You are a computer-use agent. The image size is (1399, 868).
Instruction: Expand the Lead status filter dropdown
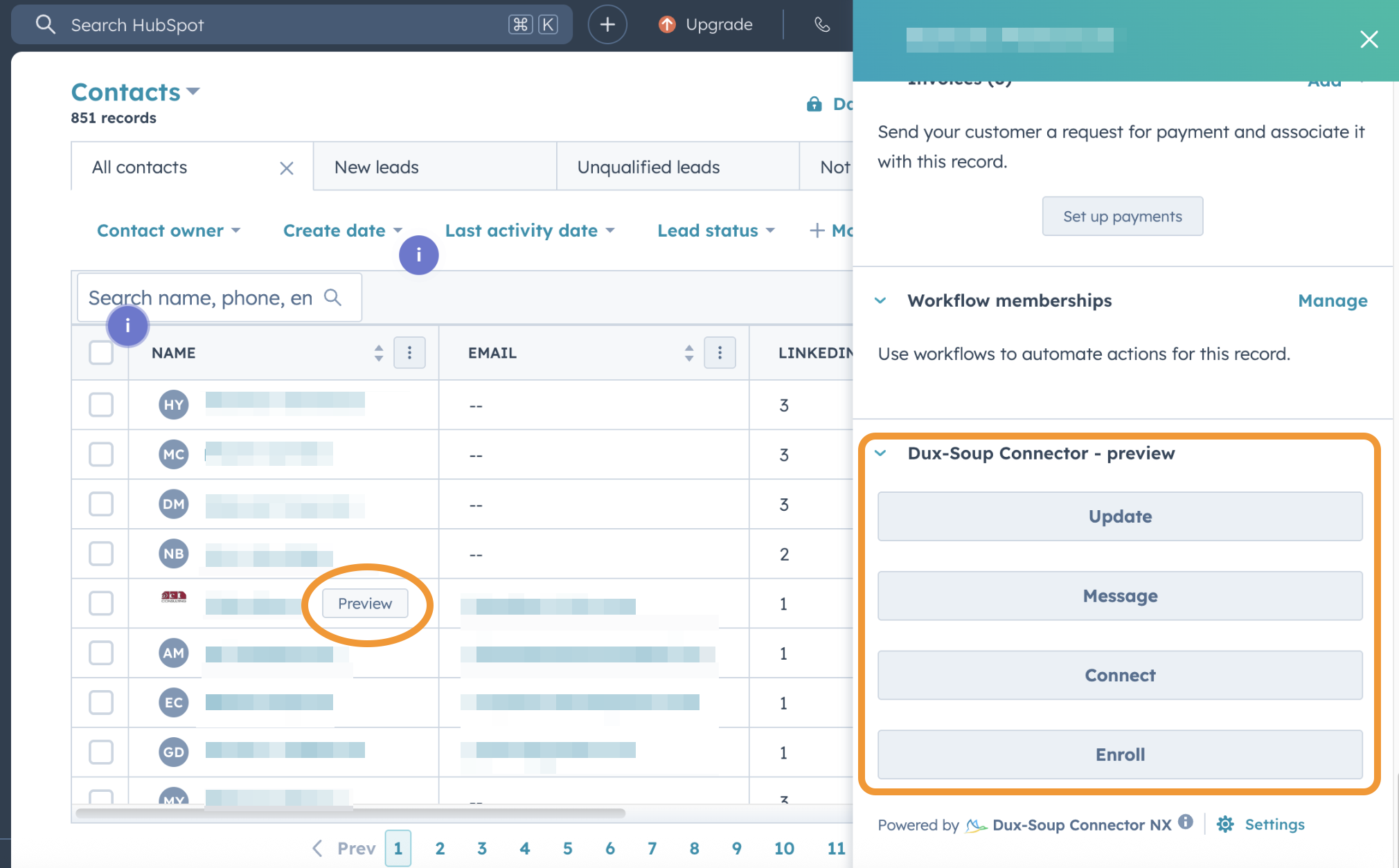click(x=715, y=230)
